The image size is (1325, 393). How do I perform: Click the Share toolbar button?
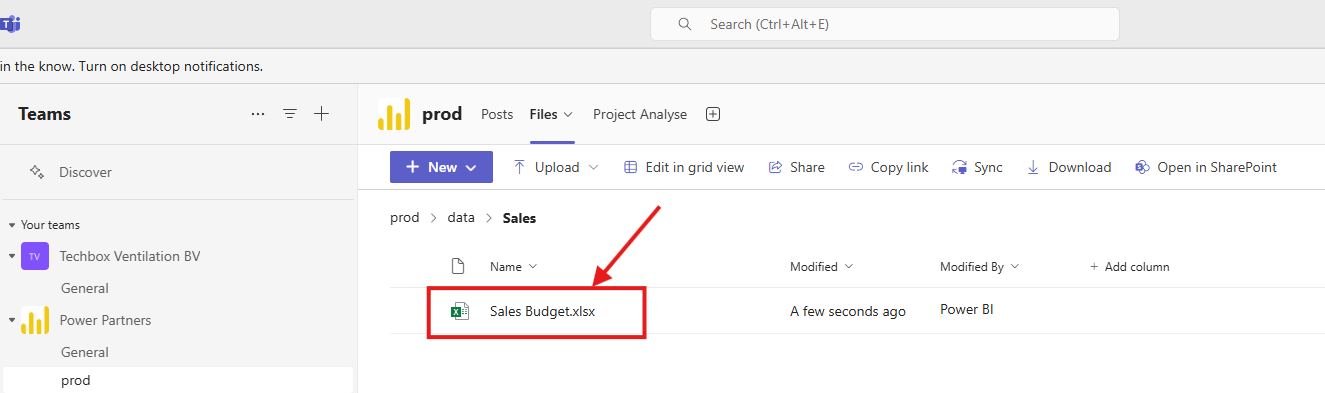[x=796, y=167]
